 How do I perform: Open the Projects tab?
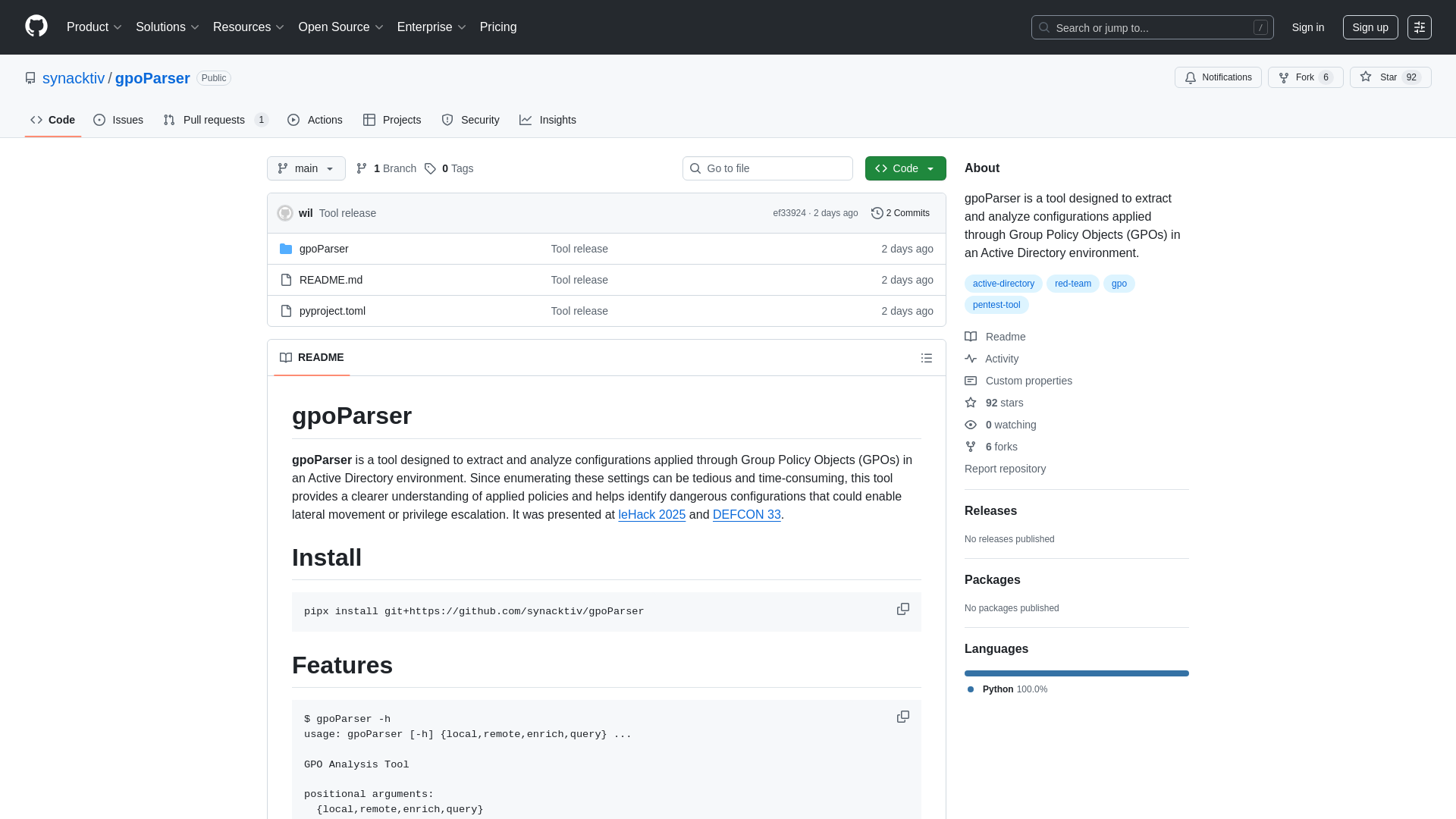click(x=392, y=120)
